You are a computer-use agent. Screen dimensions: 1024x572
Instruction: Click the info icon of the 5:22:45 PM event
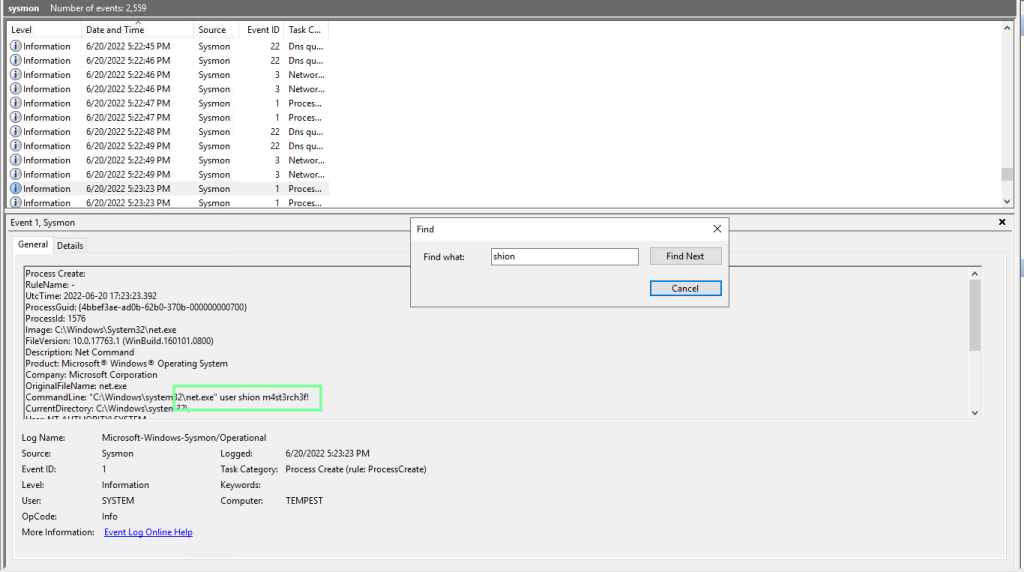[16, 46]
